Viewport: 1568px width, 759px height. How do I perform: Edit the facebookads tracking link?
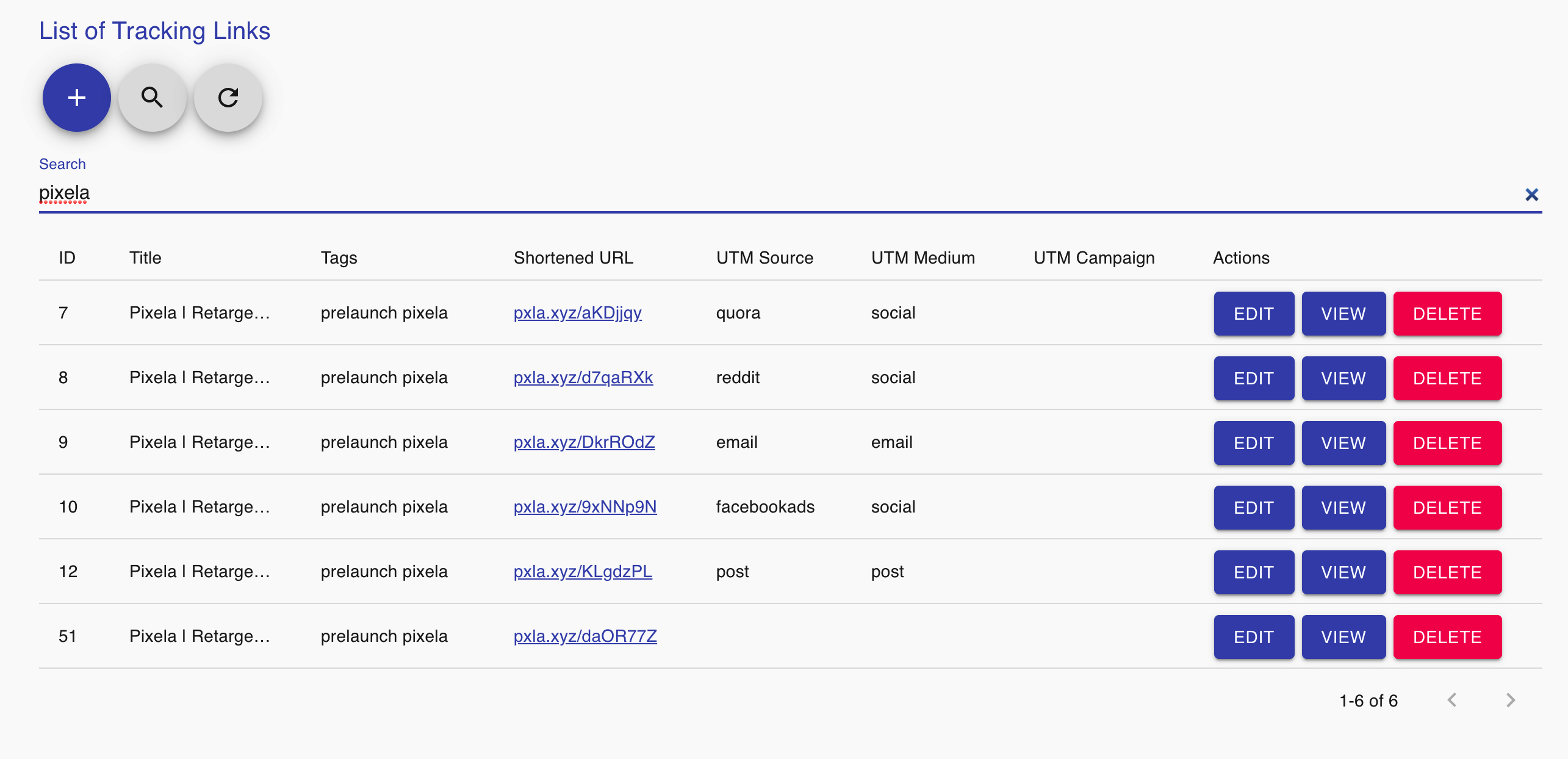point(1253,508)
